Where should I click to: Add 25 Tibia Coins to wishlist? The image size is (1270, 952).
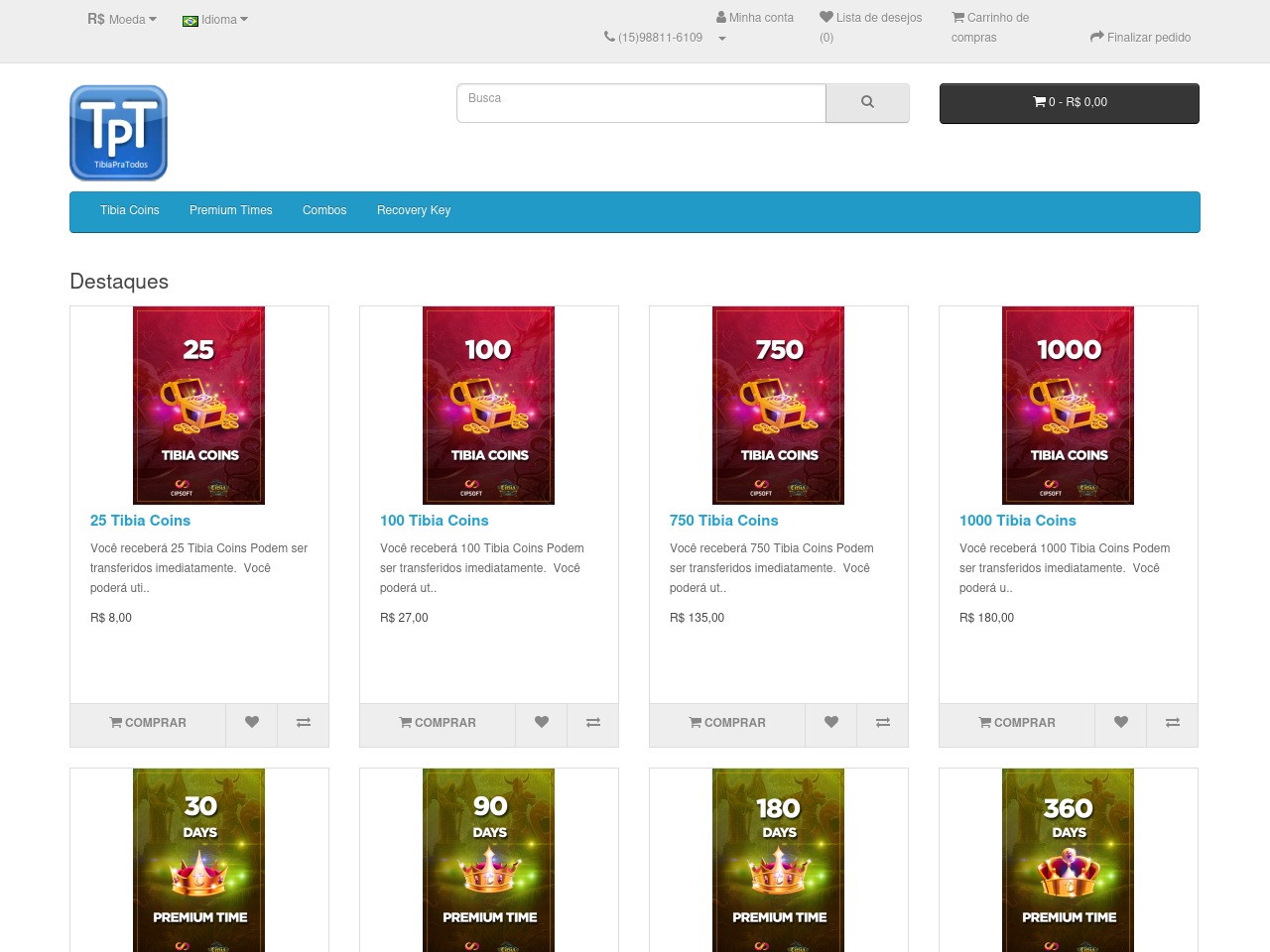click(252, 723)
